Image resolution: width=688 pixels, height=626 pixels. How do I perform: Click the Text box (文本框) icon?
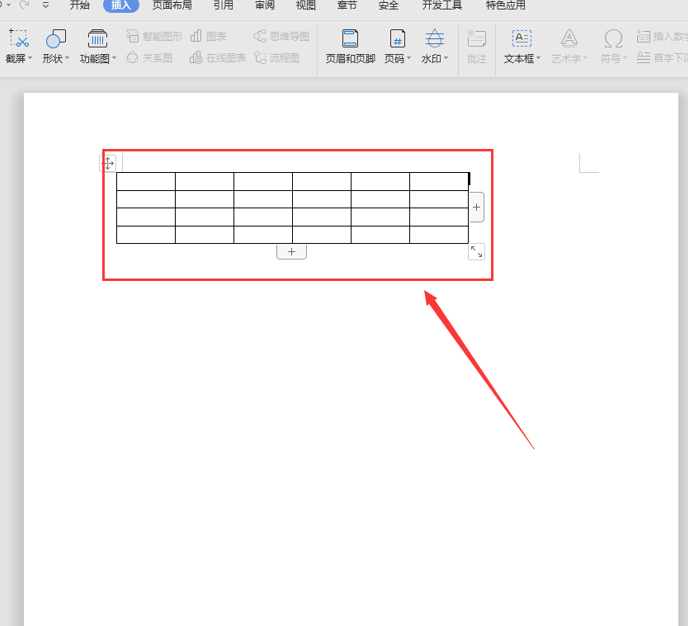pos(522,39)
